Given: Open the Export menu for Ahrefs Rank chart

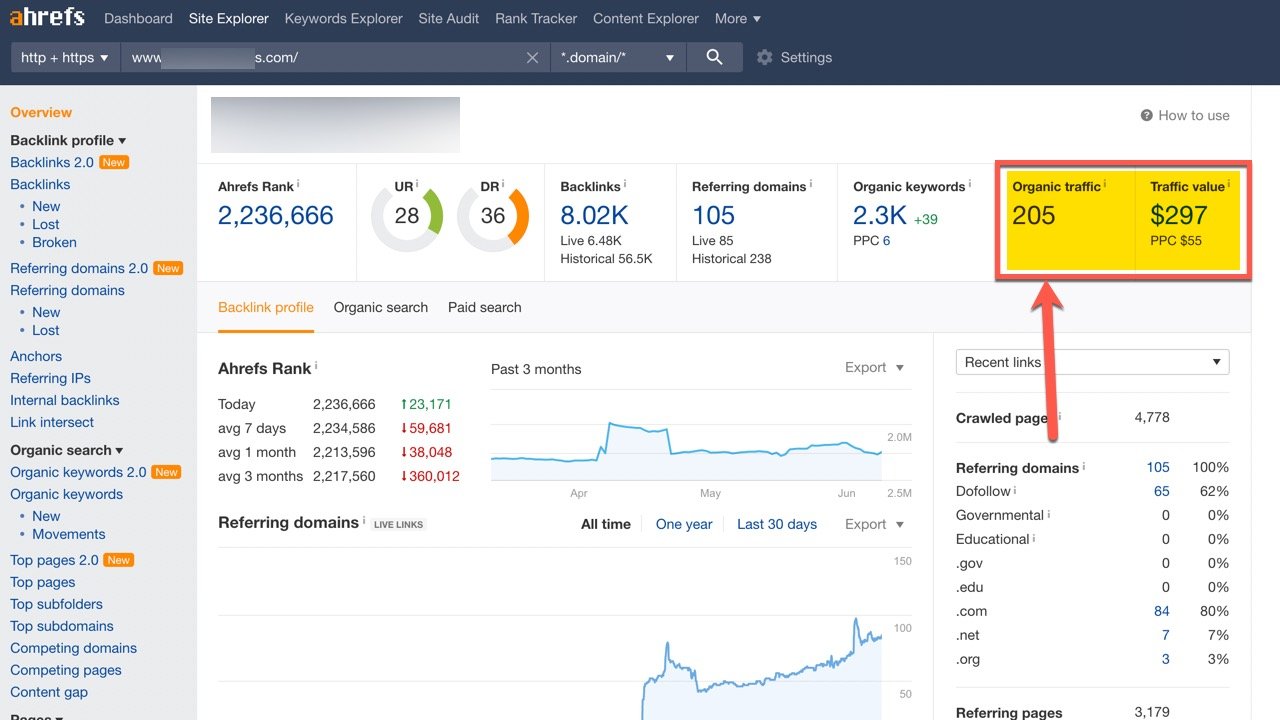Looking at the screenshot, I should point(874,368).
